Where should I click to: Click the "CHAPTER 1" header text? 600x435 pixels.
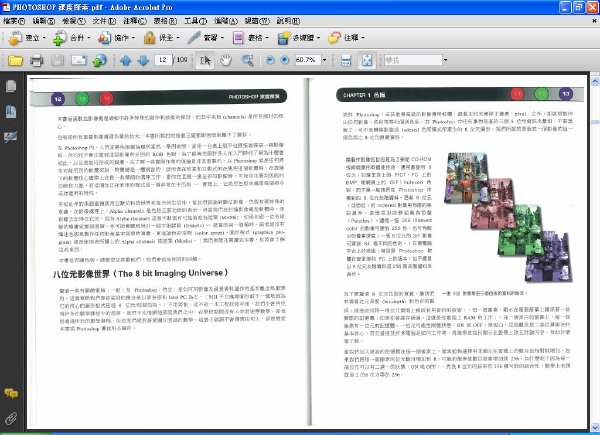click(x=357, y=95)
